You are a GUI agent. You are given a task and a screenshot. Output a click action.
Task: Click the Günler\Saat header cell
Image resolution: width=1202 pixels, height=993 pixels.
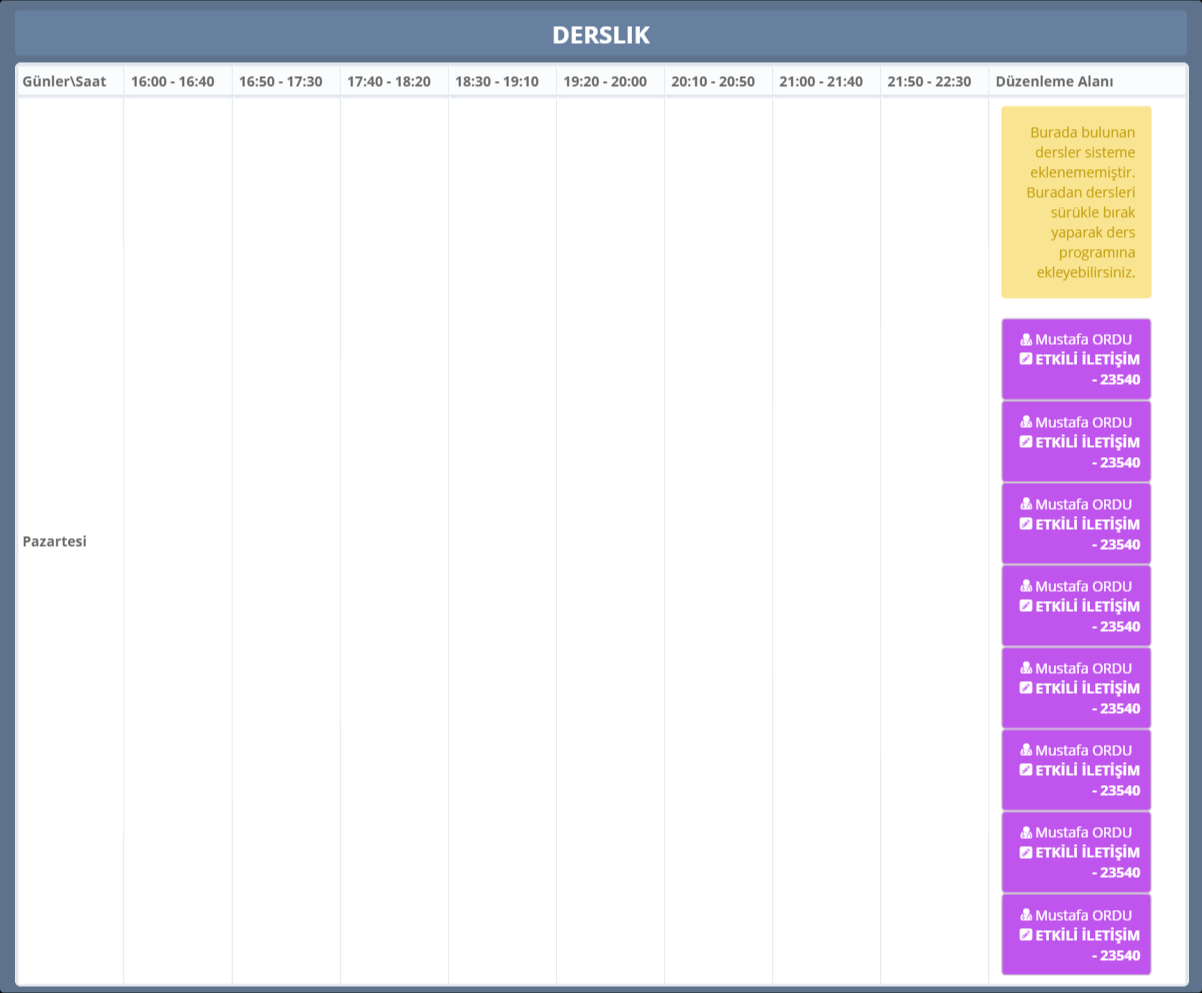point(64,81)
